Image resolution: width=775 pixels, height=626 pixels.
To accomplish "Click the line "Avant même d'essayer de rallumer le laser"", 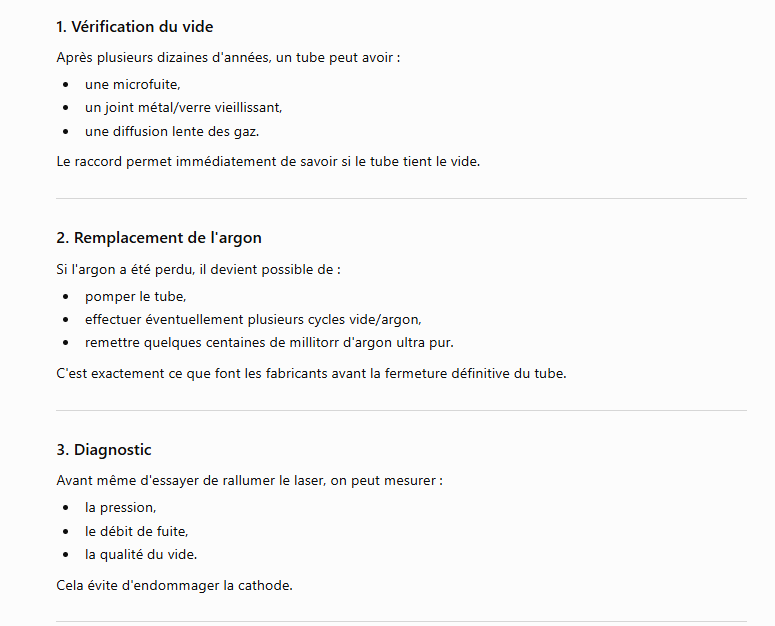I will 250,481.
